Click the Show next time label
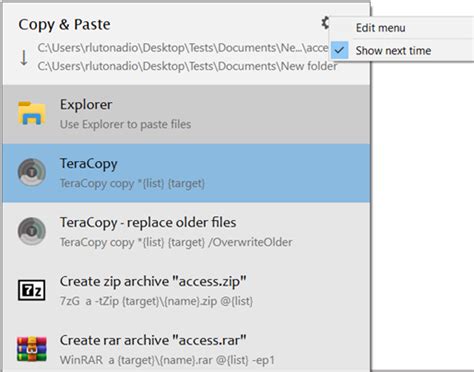Image resolution: width=474 pixels, height=372 pixels. coord(393,51)
